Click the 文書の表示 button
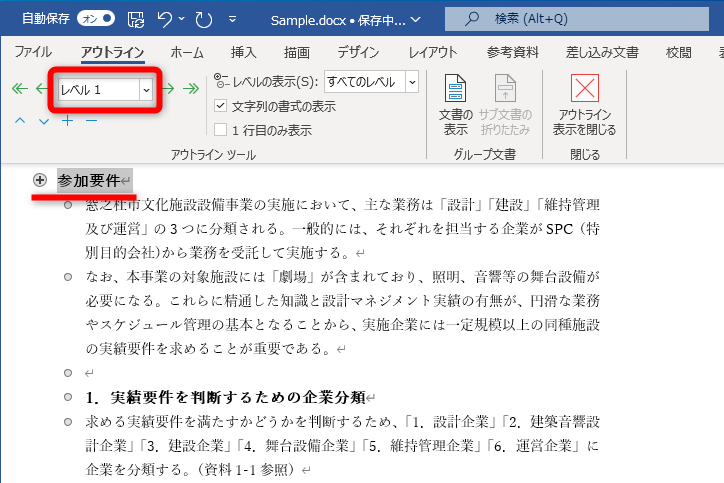The width and height of the screenshot is (724, 483). pyautogui.click(x=456, y=105)
